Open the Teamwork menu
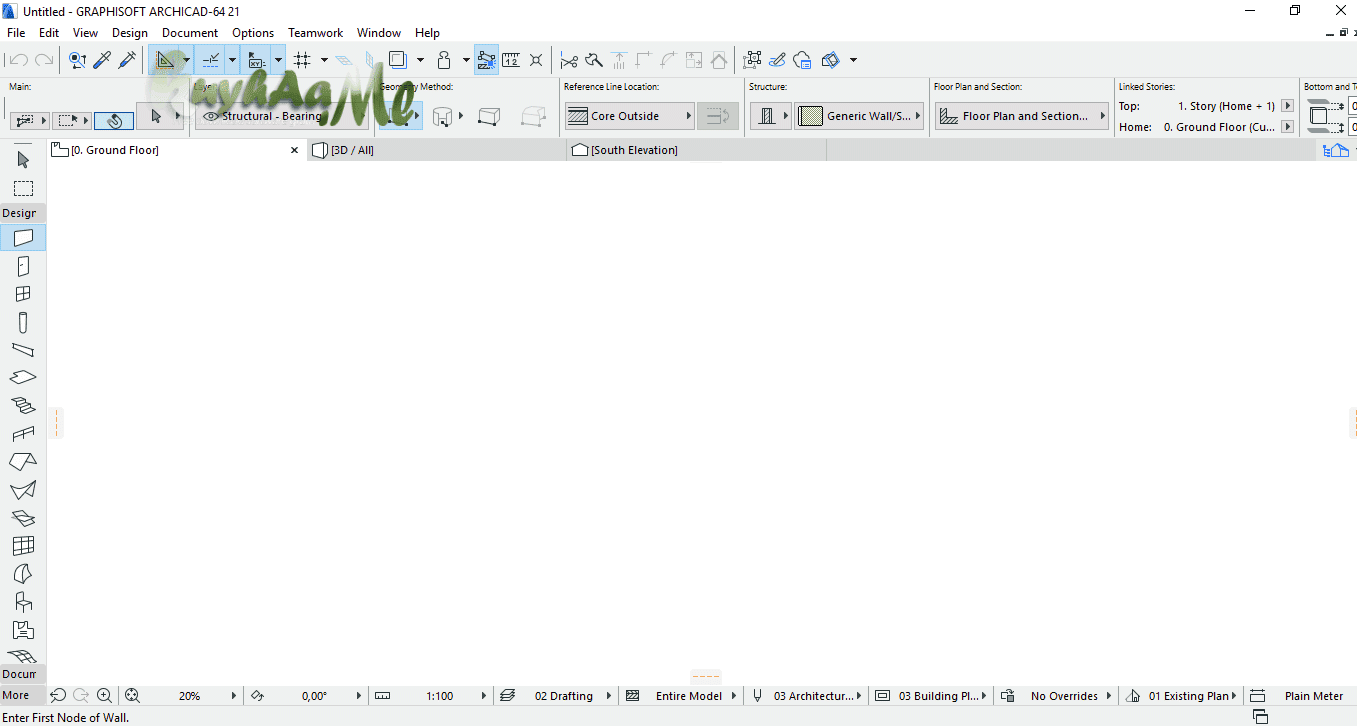 click(x=315, y=33)
